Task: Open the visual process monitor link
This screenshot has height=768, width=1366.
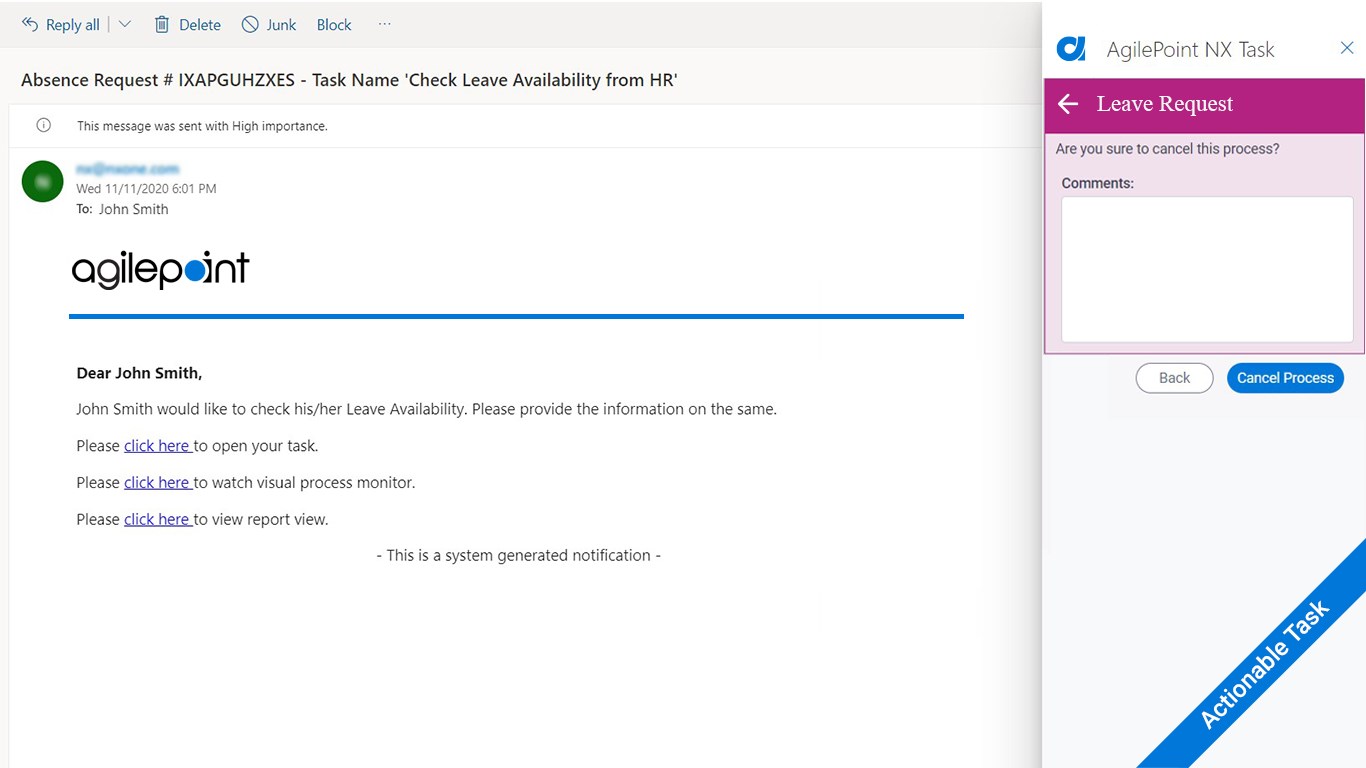Action: 157,482
